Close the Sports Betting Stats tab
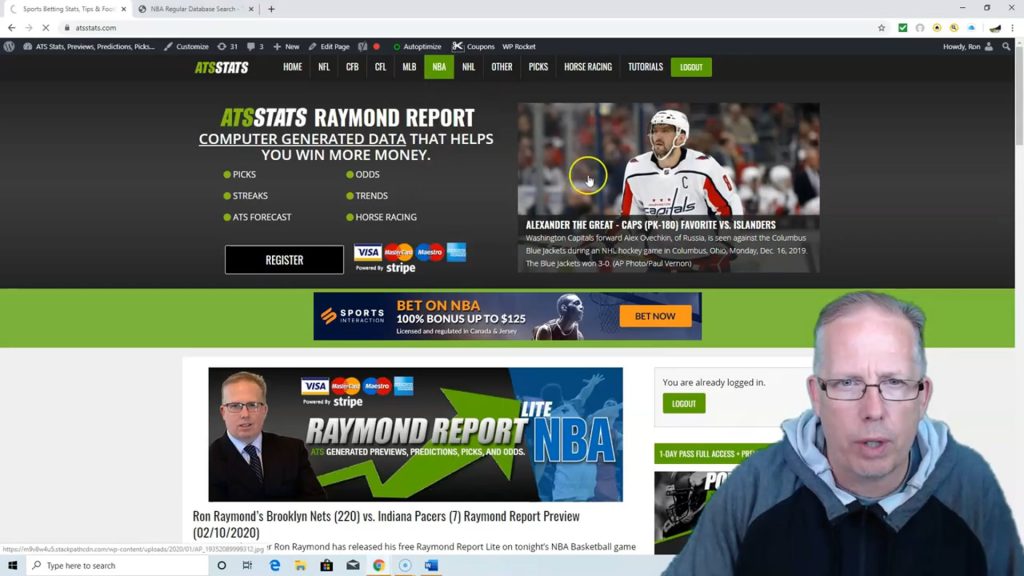 (x=123, y=9)
